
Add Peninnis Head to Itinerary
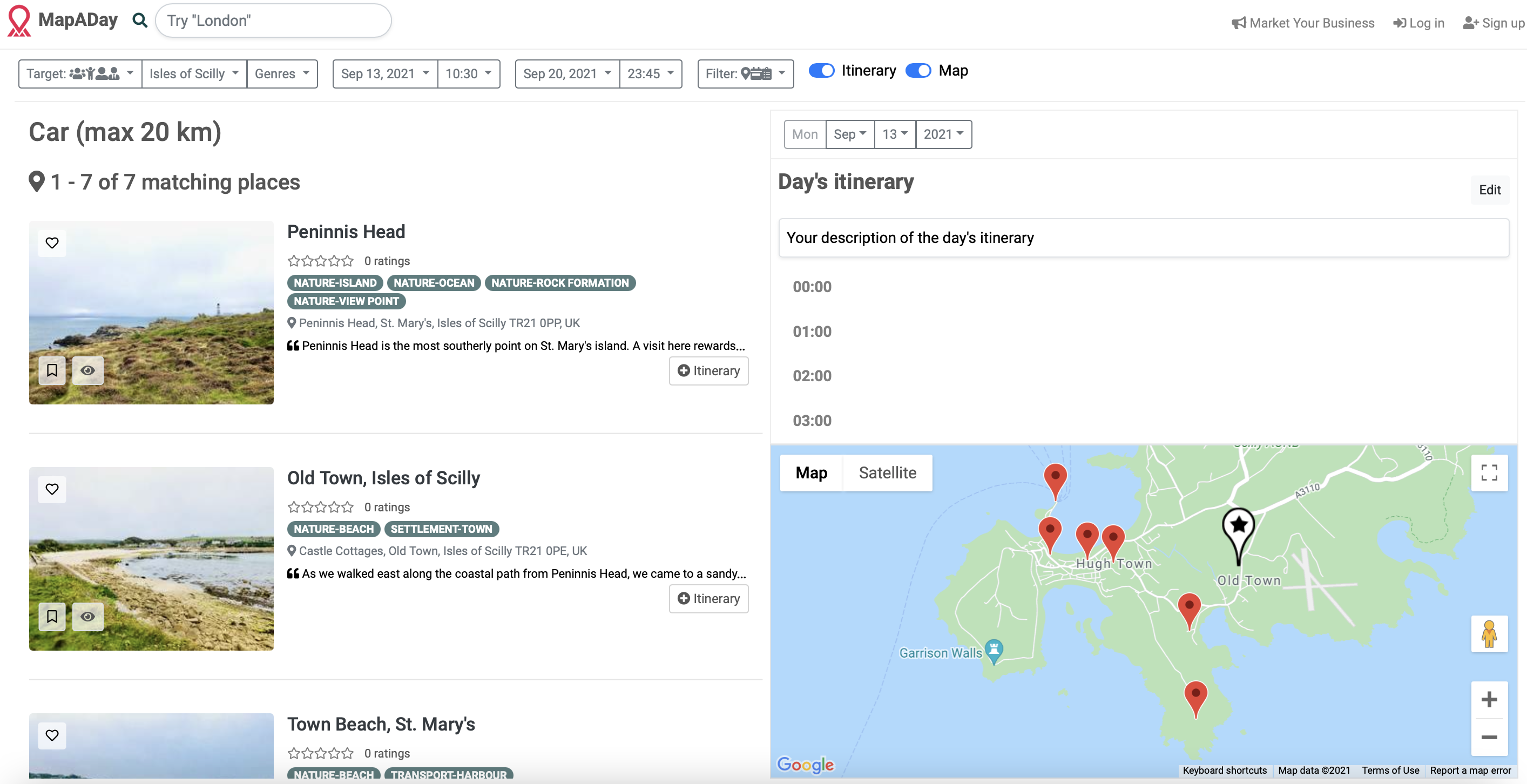(708, 370)
